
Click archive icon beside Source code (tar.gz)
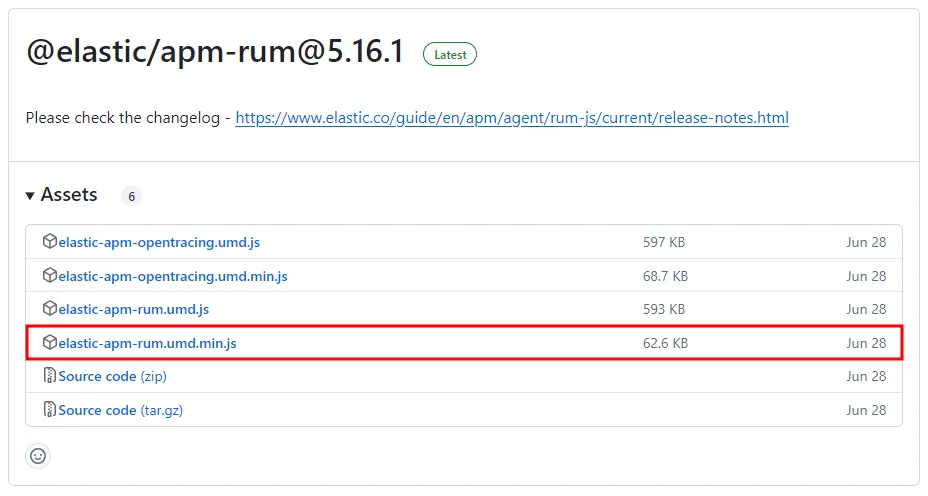click(50, 410)
